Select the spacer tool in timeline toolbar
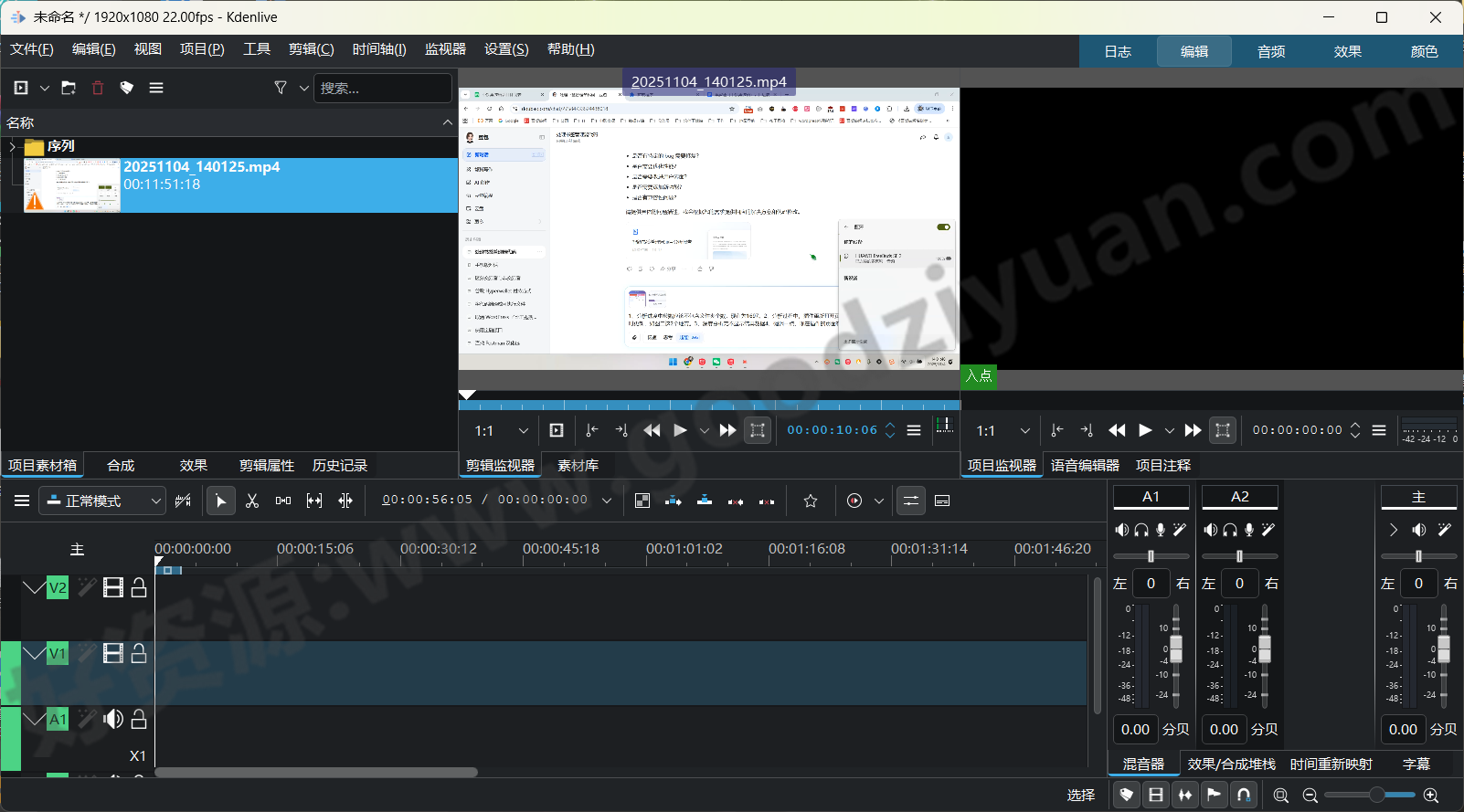1464x812 pixels. click(283, 501)
